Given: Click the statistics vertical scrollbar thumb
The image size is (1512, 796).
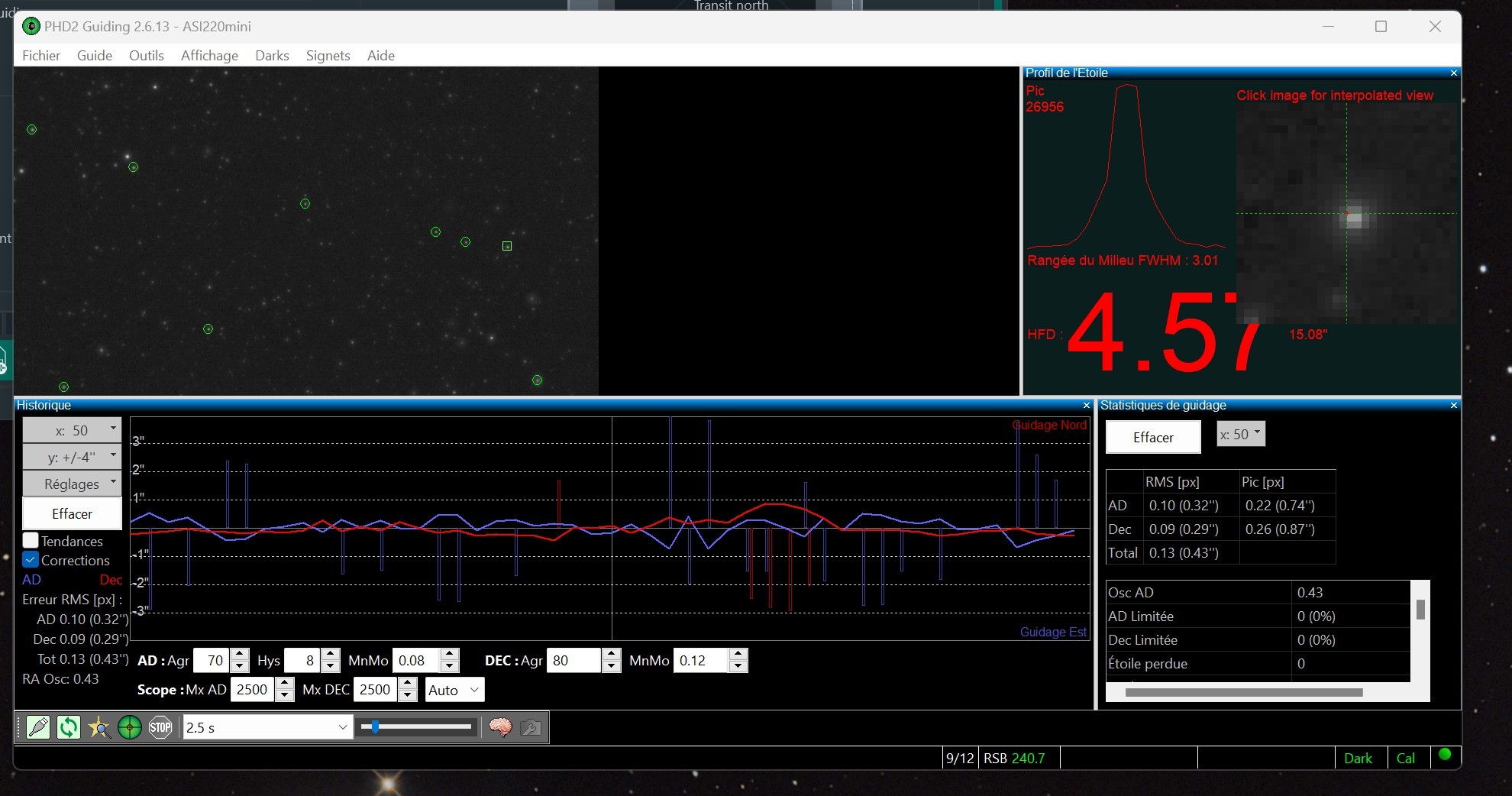Looking at the screenshot, I should click(1420, 610).
